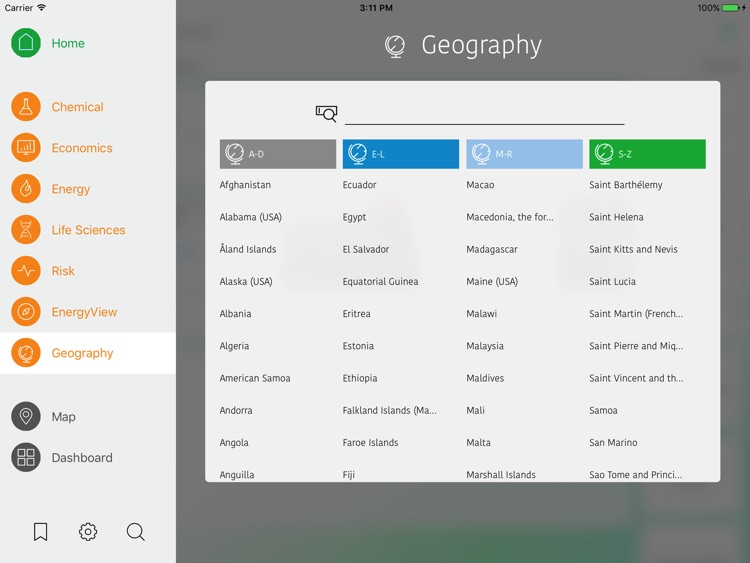This screenshot has width=750, height=563.
Task: Choose Åland Islands
Action: click(x=248, y=249)
